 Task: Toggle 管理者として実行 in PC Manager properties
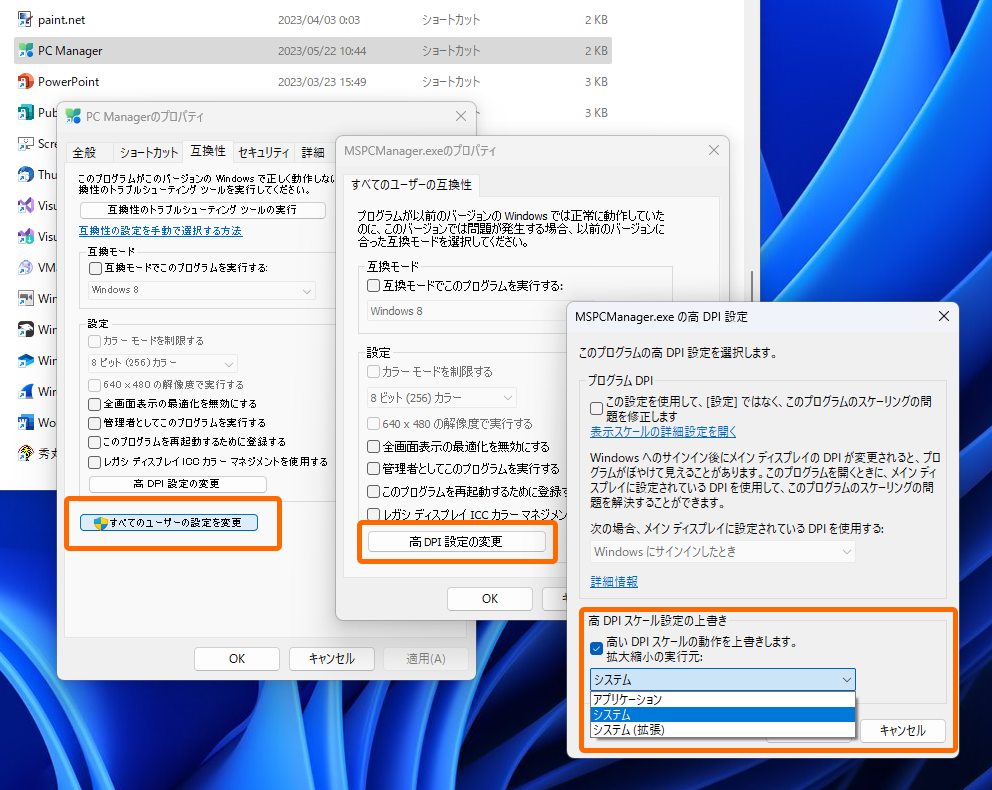[x=94, y=423]
